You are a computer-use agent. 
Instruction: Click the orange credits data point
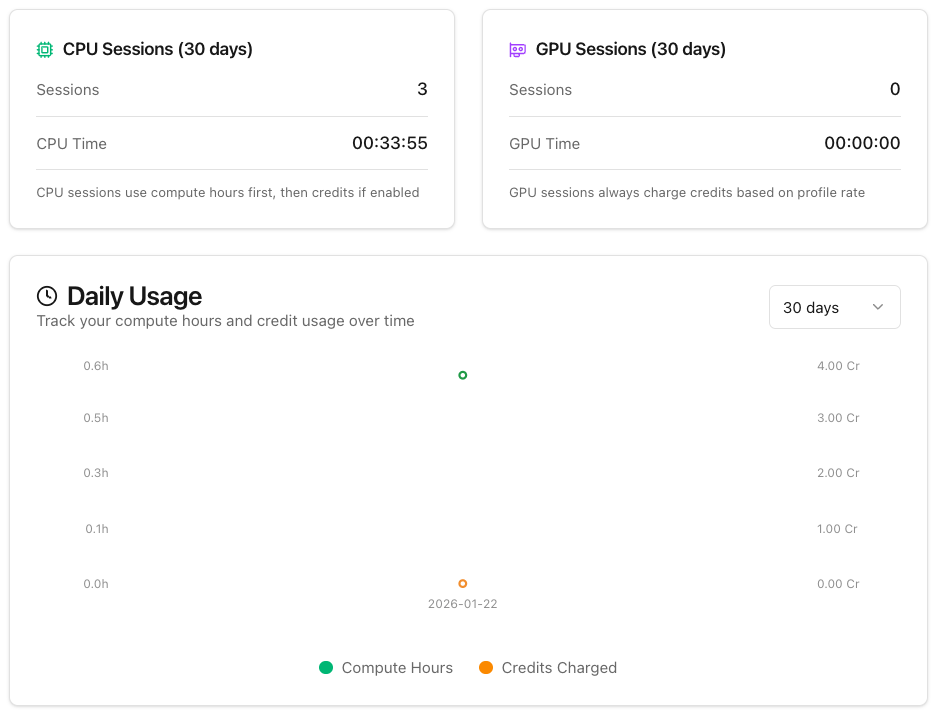click(x=463, y=584)
